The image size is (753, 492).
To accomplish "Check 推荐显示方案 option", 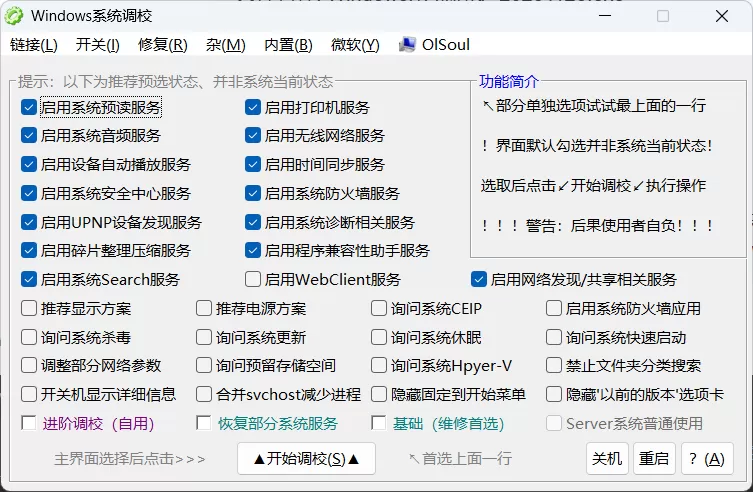I will 29,308.
